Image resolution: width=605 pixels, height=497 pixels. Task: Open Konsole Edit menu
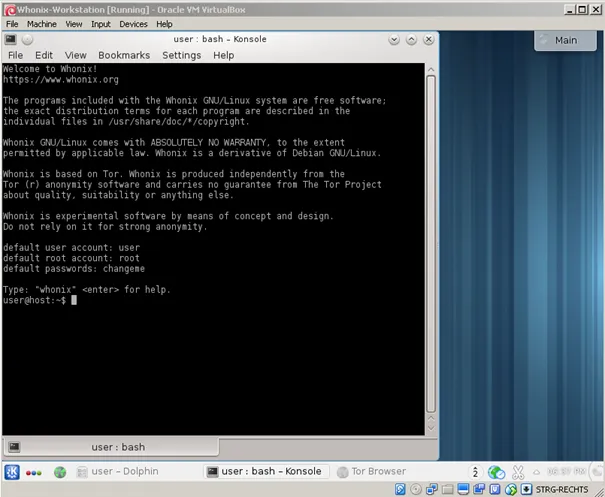coord(44,55)
